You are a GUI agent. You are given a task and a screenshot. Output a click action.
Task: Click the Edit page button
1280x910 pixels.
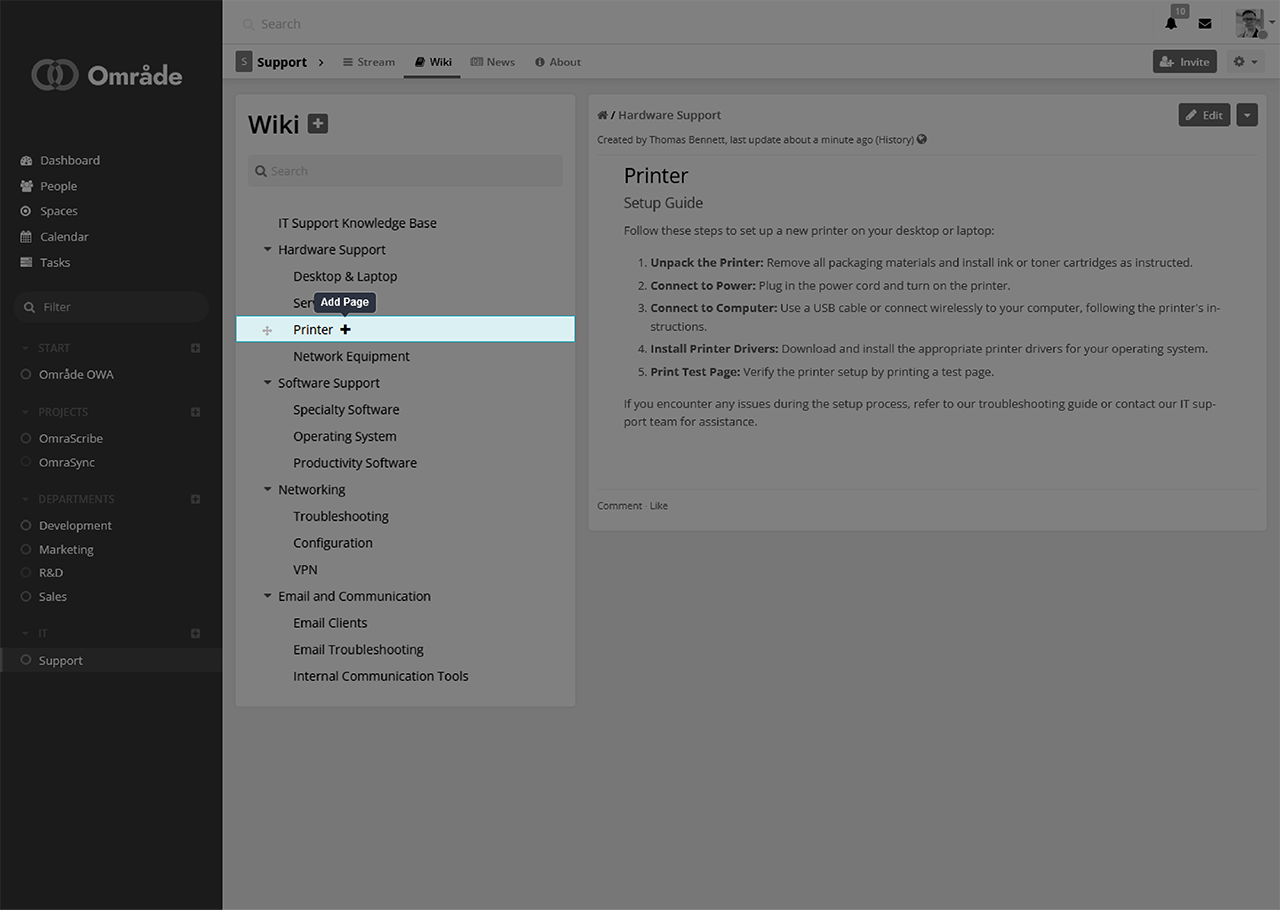coord(1204,115)
